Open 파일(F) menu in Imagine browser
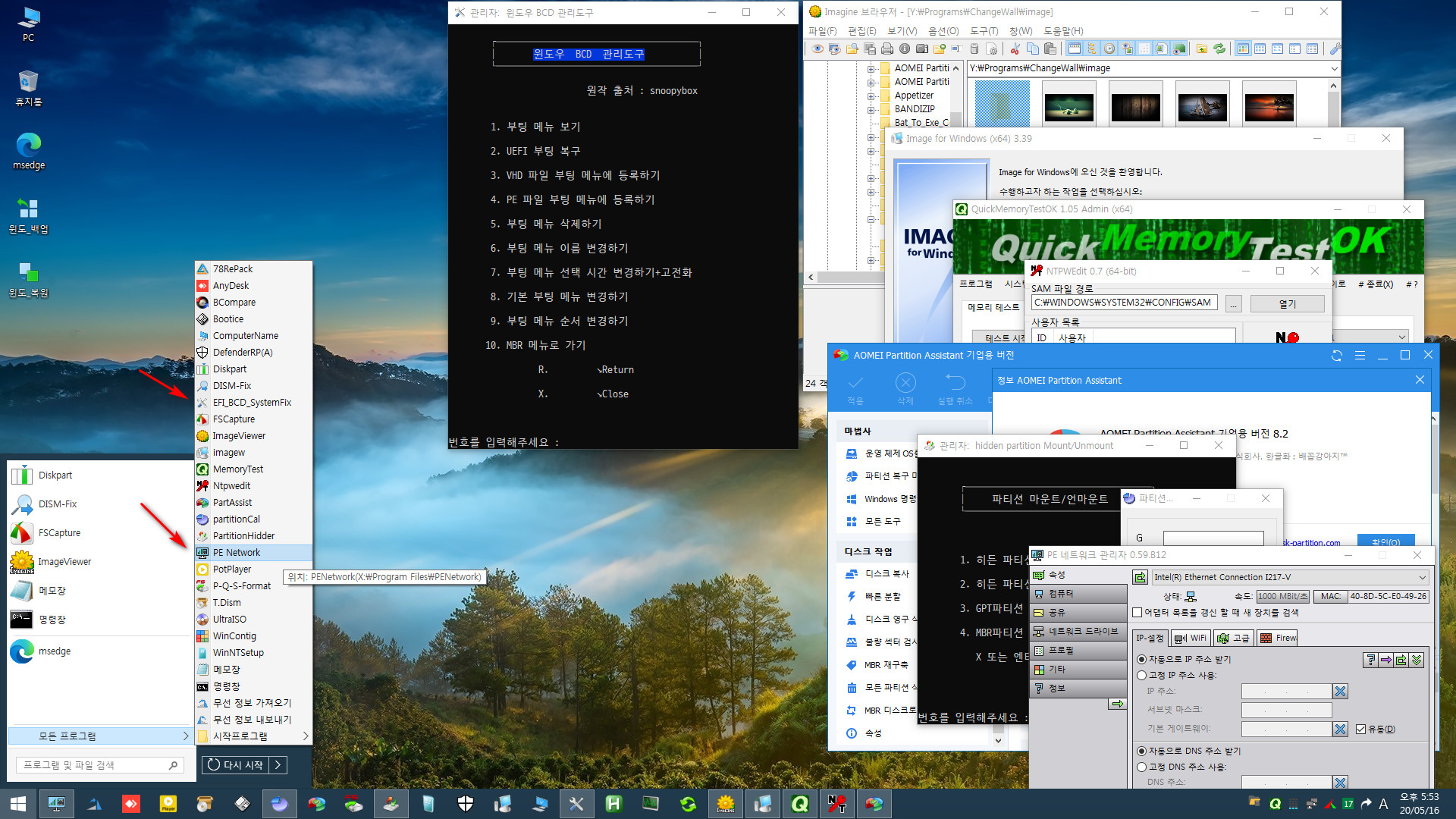The height and width of the screenshot is (819, 1456). pyautogui.click(x=823, y=31)
